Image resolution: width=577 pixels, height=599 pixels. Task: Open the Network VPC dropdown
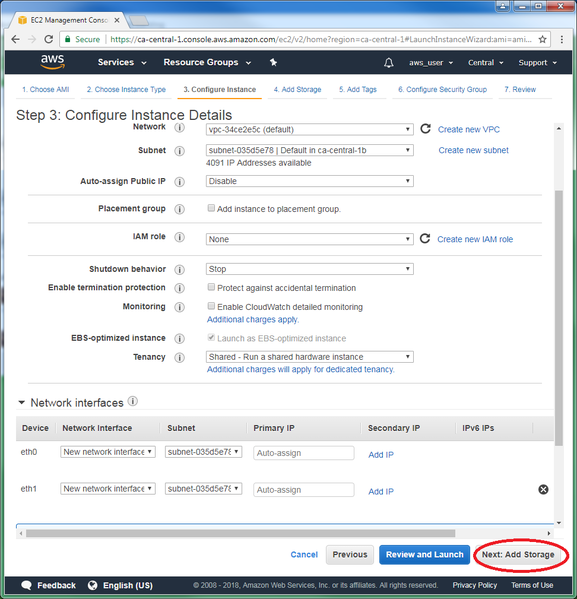[x=310, y=130]
